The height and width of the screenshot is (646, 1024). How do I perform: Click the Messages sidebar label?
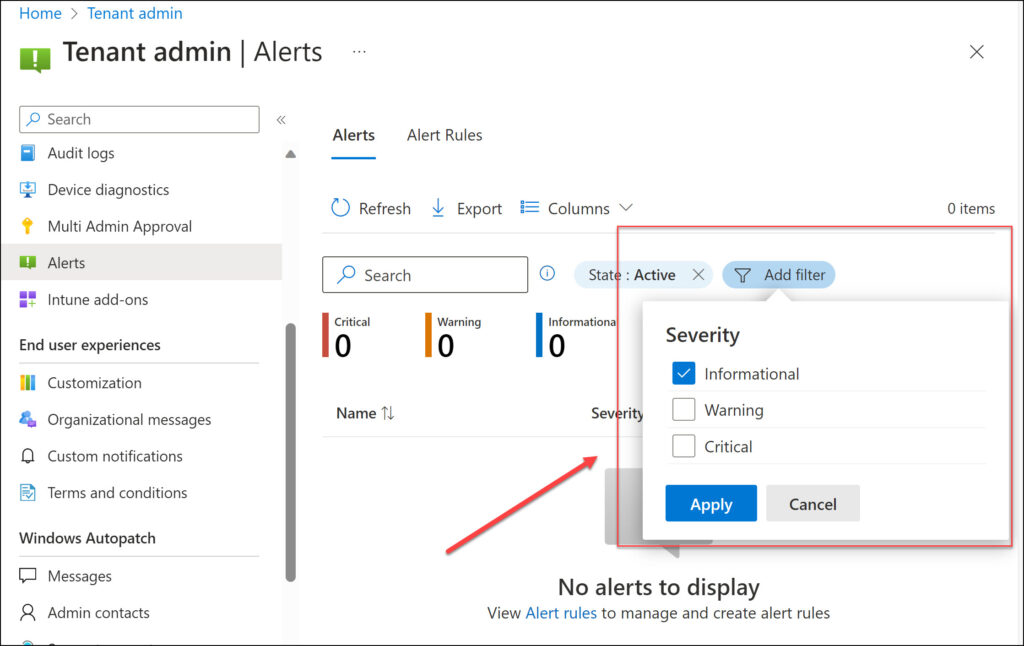point(80,576)
